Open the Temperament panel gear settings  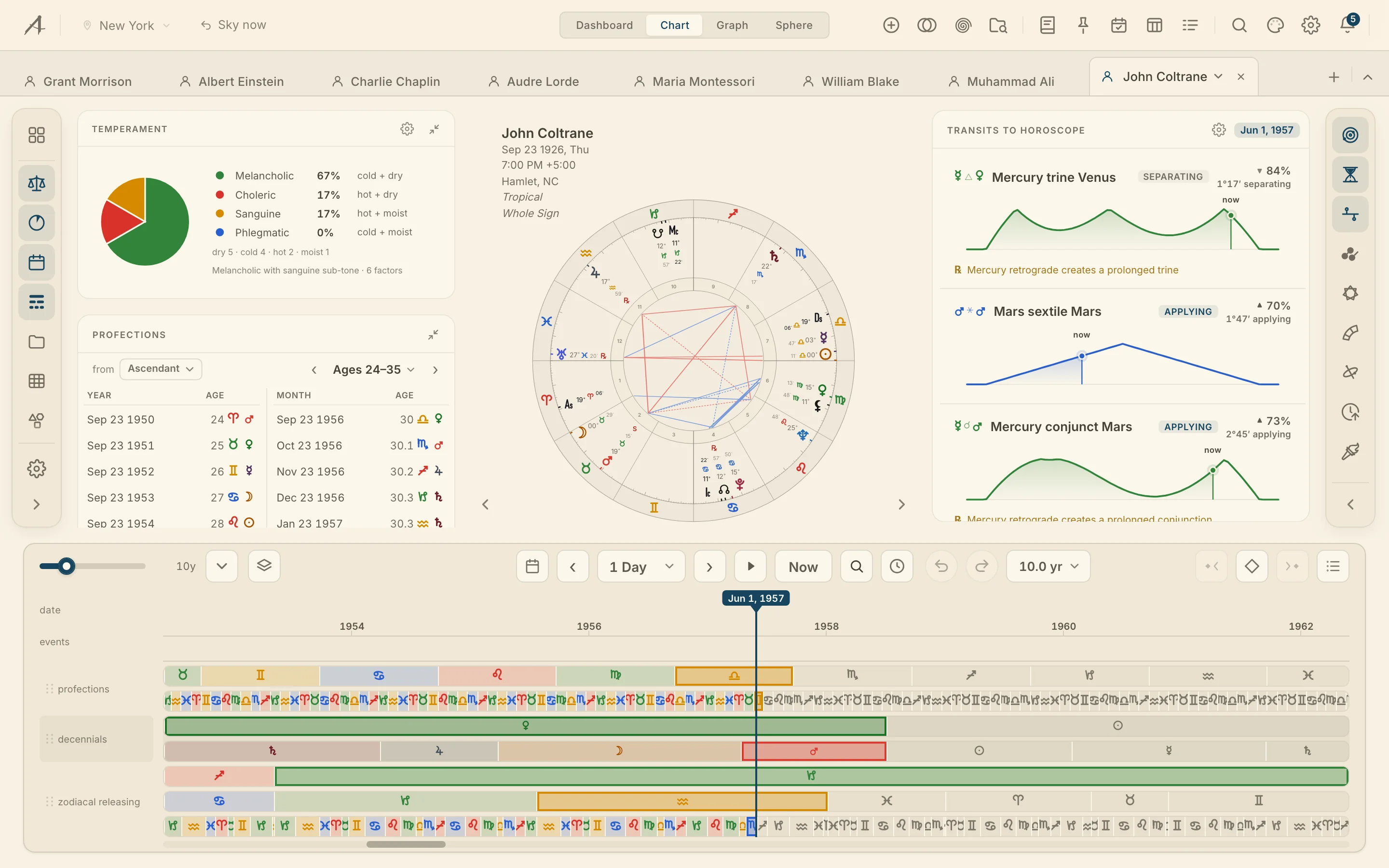(x=407, y=129)
